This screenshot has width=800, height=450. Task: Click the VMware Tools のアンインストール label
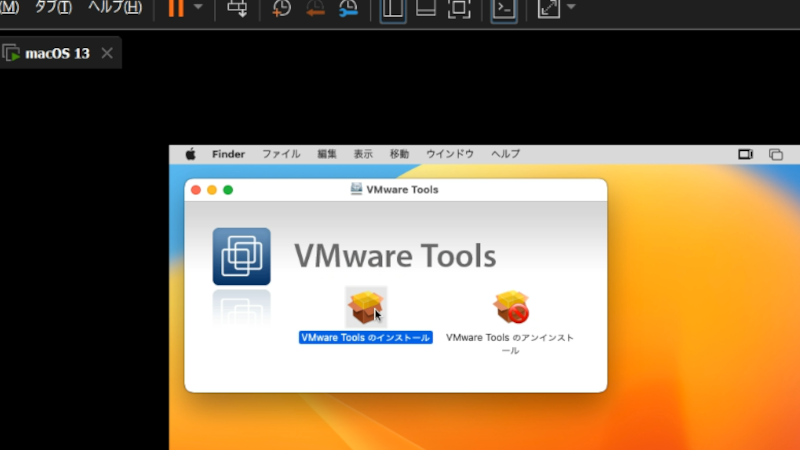tap(510, 344)
